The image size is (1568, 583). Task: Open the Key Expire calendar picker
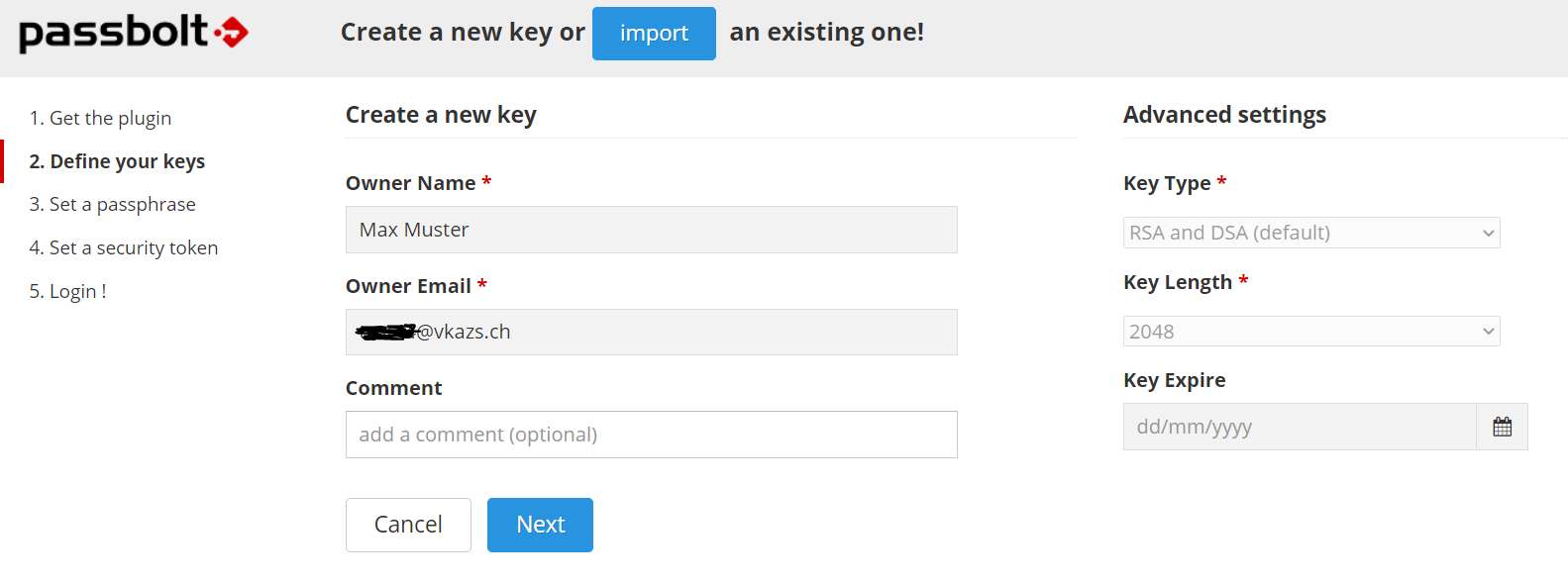tap(1502, 427)
